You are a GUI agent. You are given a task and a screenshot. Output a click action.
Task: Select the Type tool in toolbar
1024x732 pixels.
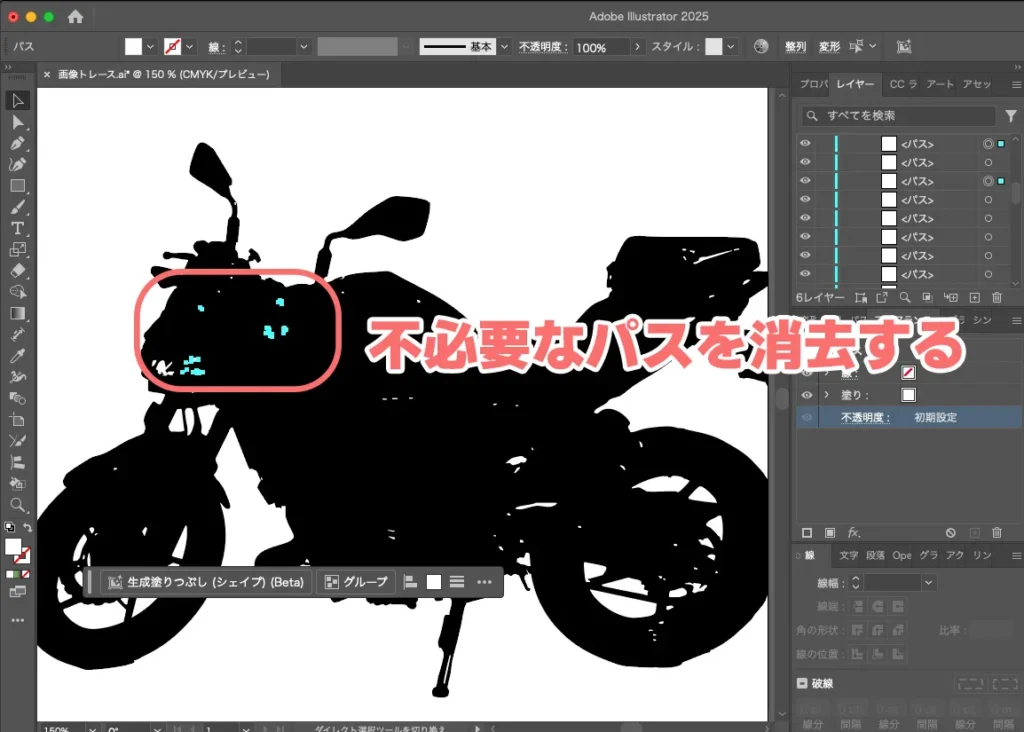(x=17, y=228)
